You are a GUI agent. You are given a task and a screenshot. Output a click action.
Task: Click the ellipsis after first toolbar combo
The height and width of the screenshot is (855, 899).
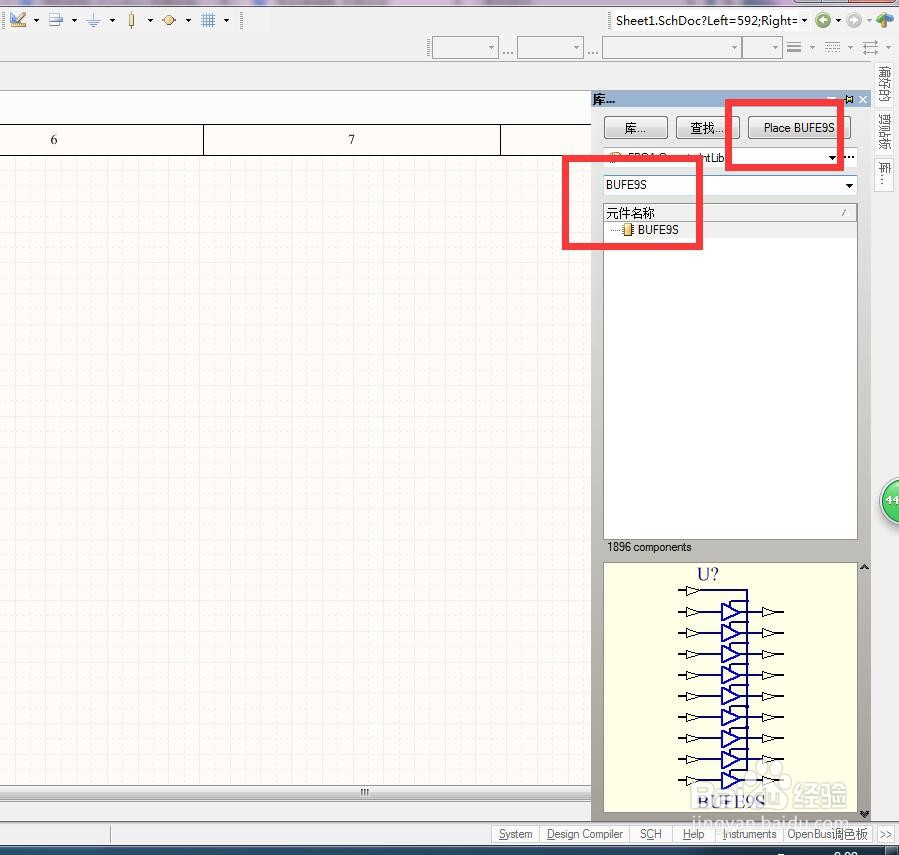(508, 52)
